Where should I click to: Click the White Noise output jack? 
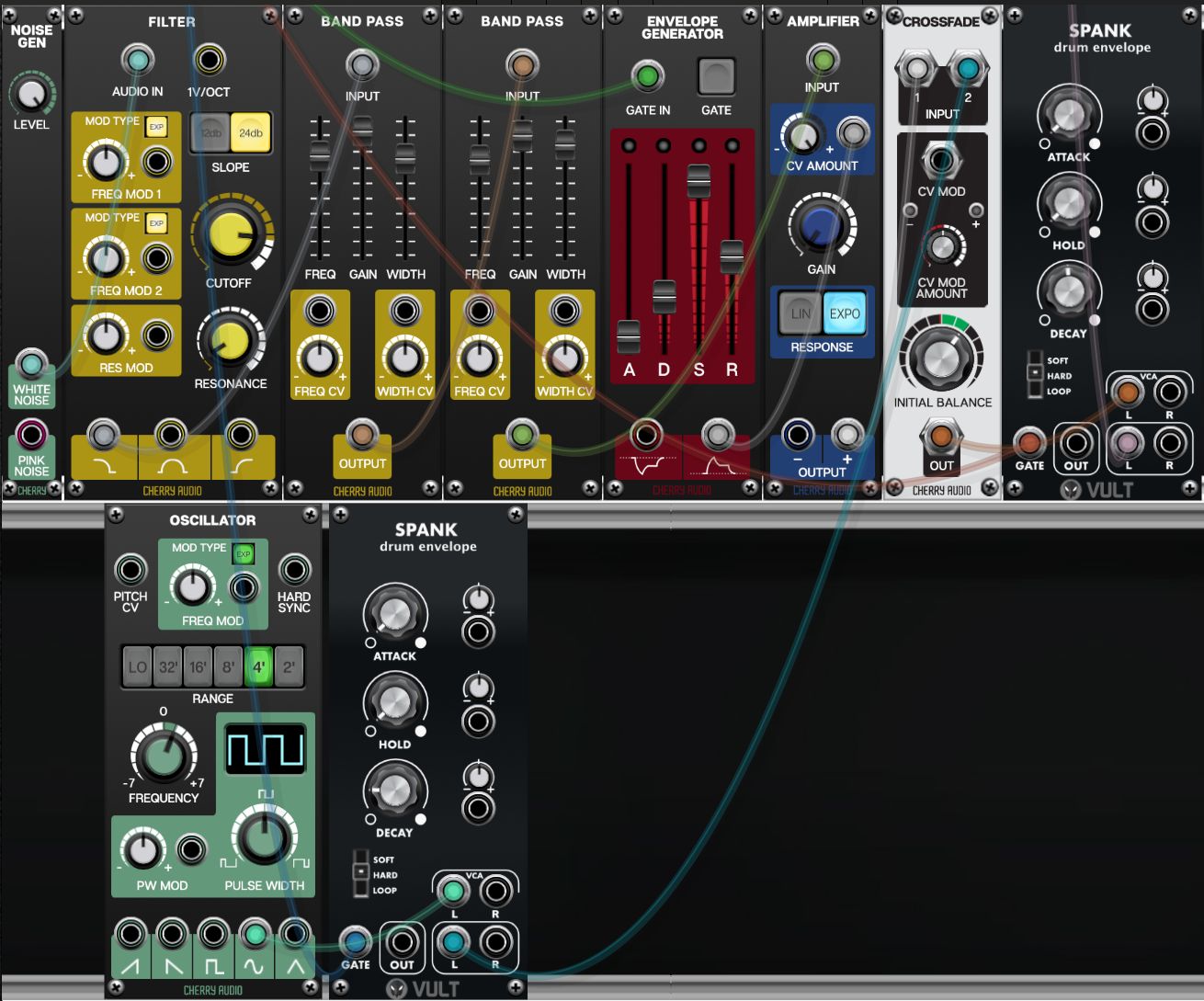31,365
